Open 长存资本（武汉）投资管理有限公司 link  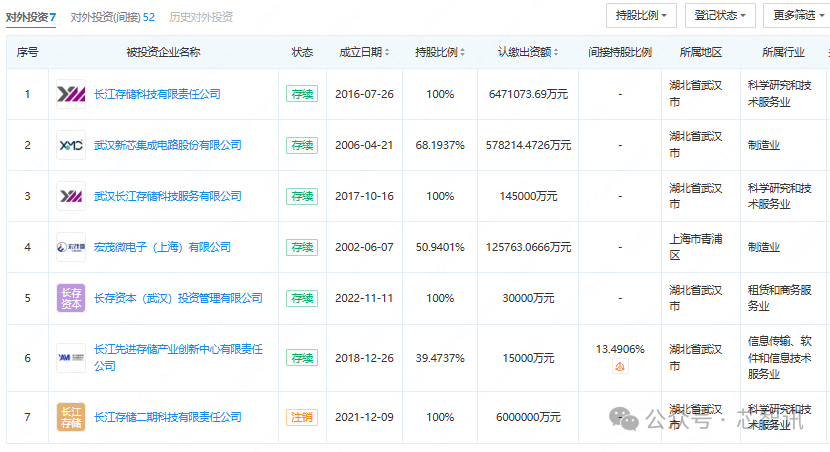click(x=178, y=298)
